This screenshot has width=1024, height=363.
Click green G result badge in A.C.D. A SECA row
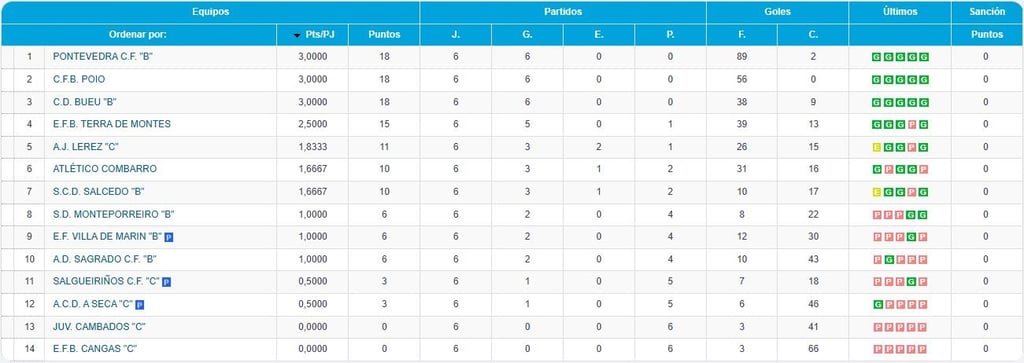[877, 304]
